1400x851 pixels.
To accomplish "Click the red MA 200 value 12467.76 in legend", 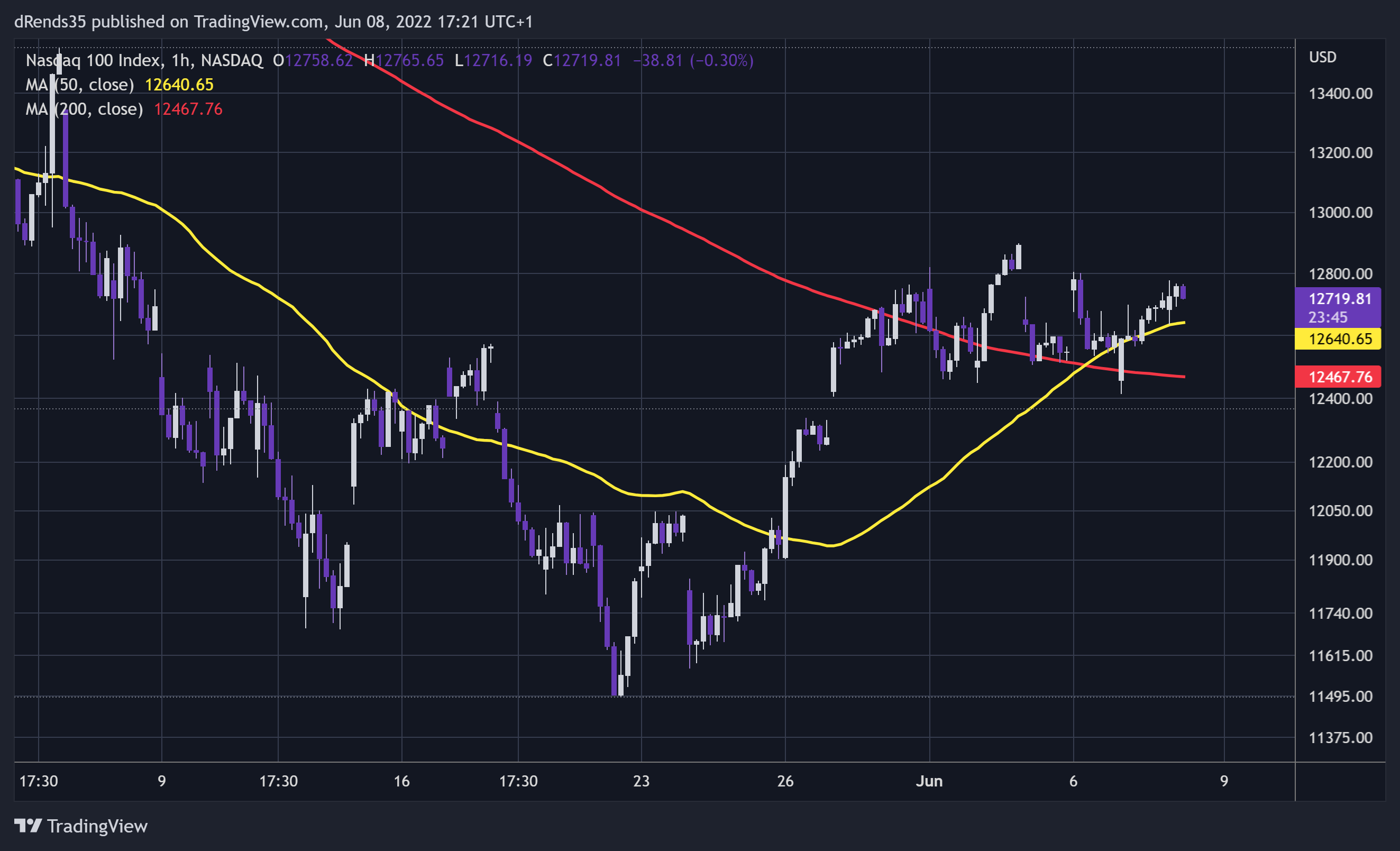I will coord(188,108).
